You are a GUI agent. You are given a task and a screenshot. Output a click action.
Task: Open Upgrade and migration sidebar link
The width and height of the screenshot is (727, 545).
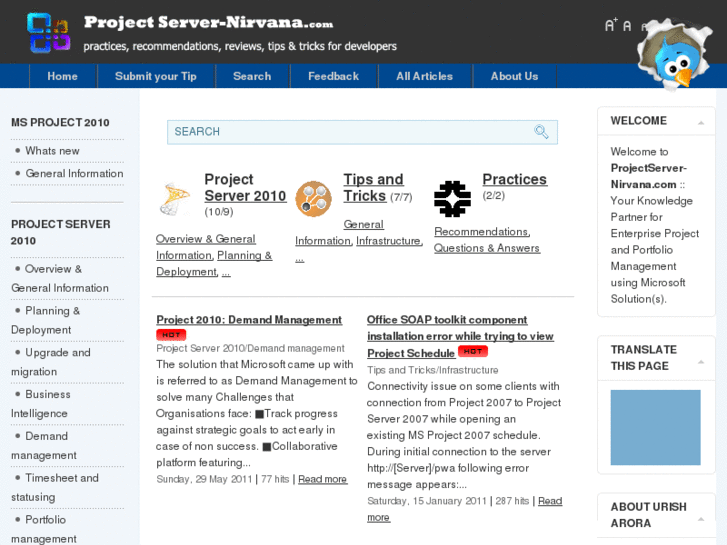(51, 362)
